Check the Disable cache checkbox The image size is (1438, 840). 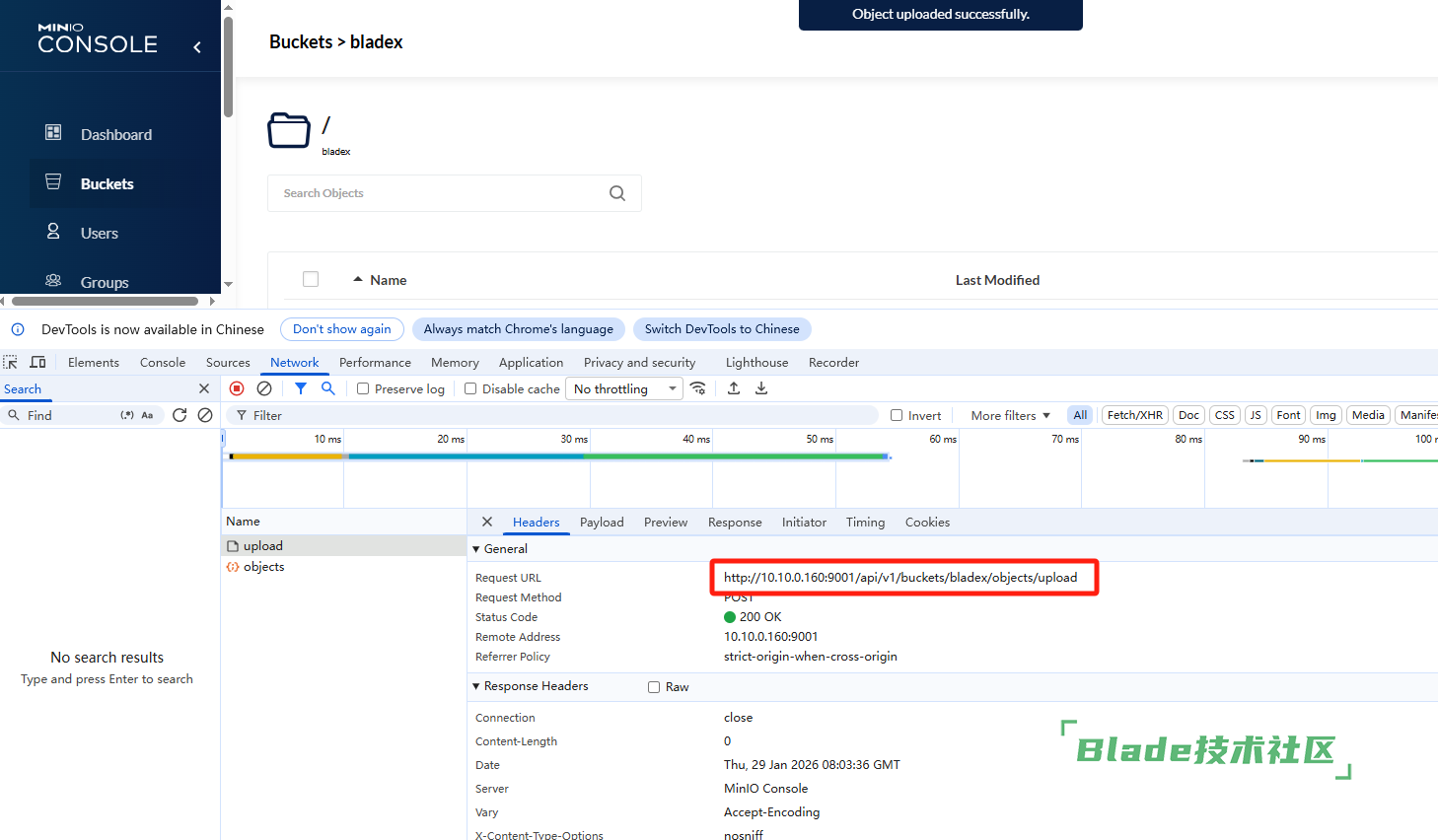(x=470, y=388)
